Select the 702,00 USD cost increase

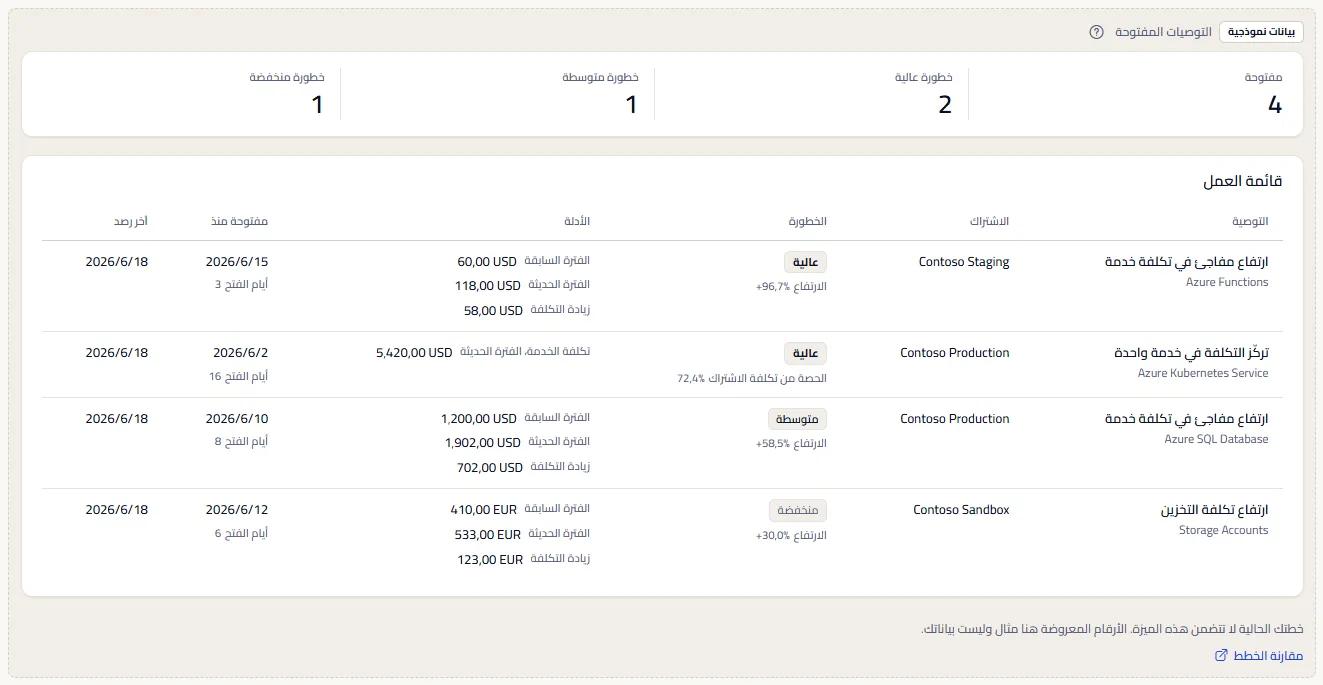pyautogui.click(x=490, y=467)
